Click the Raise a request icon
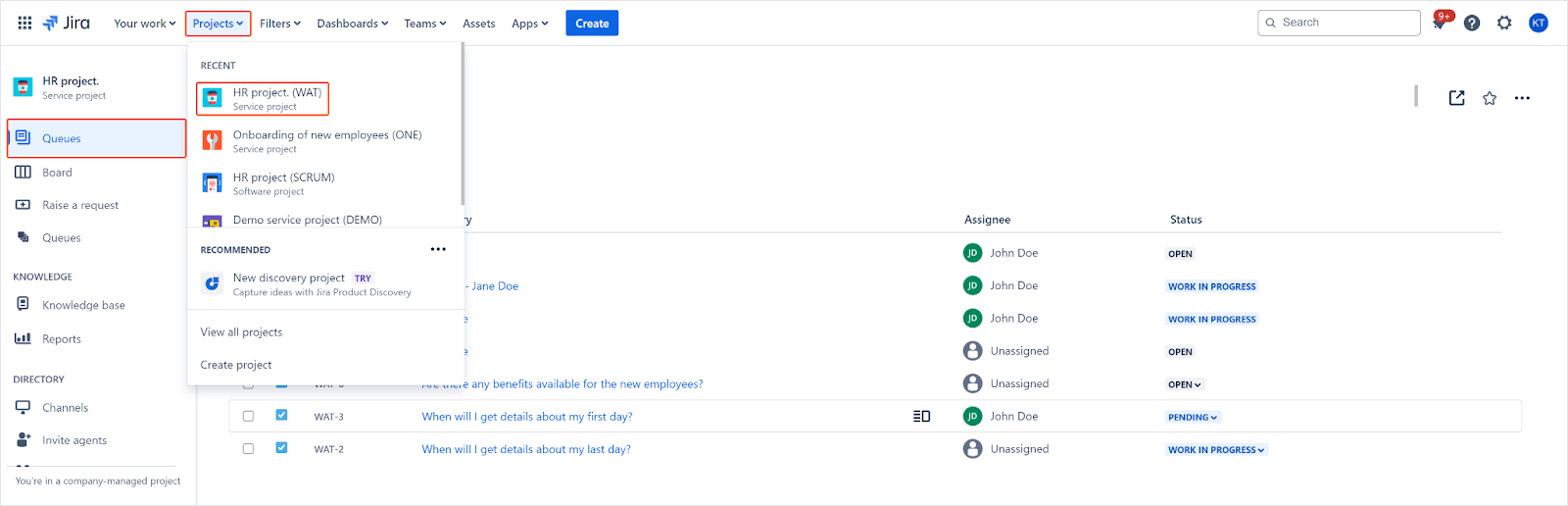1568x506 pixels. (x=23, y=205)
